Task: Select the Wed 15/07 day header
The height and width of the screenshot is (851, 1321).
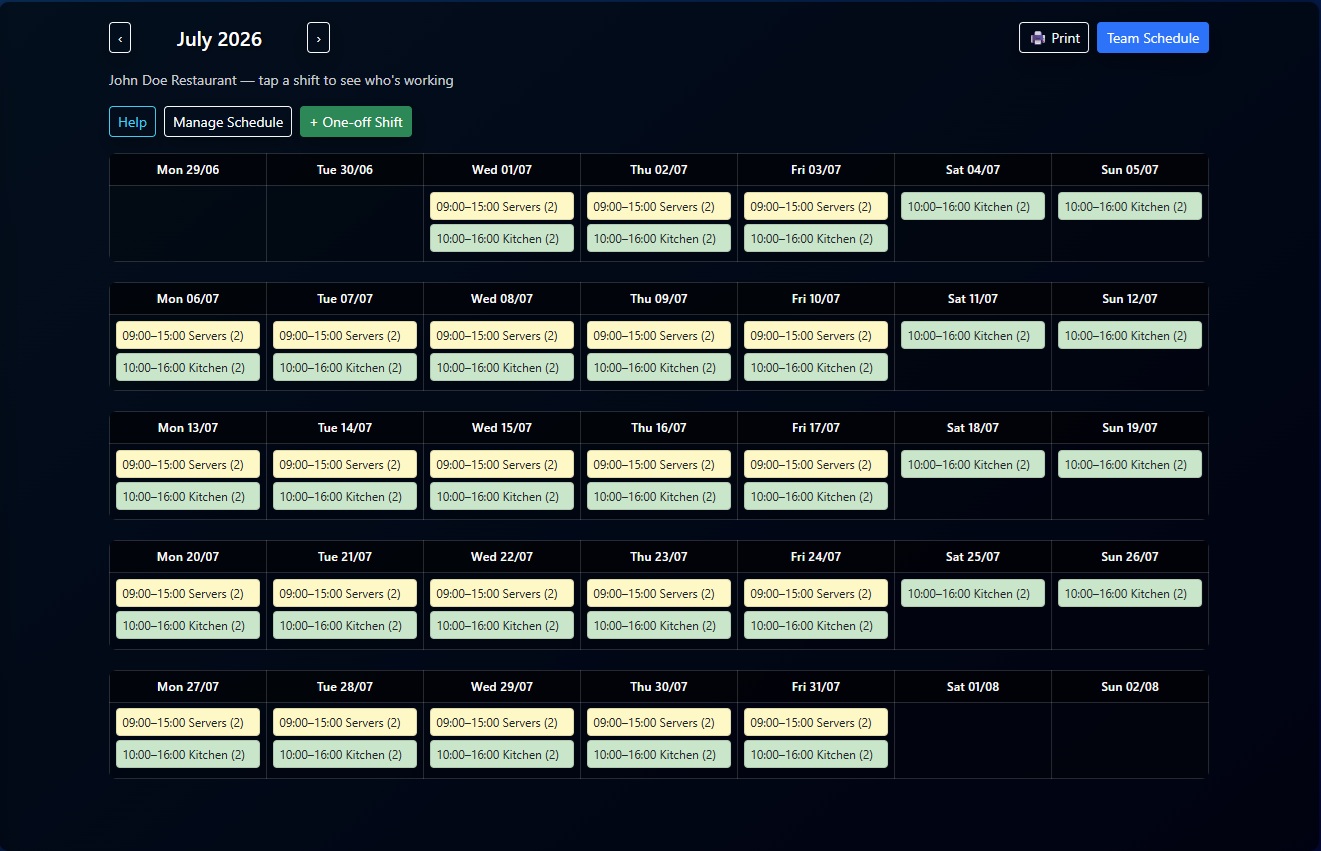Action: coord(502,428)
